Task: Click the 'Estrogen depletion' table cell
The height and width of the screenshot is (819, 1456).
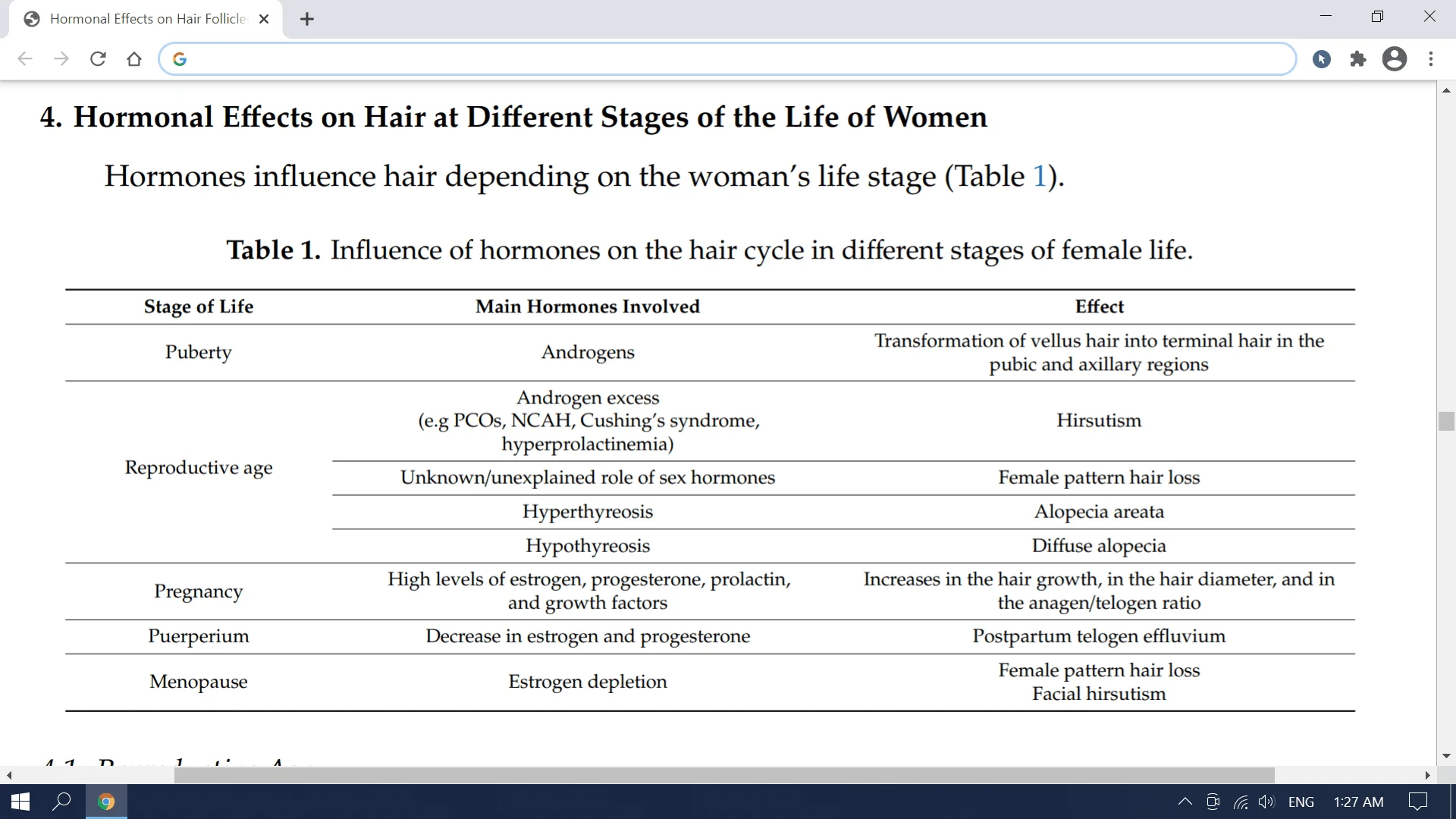Action: coord(588,682)
